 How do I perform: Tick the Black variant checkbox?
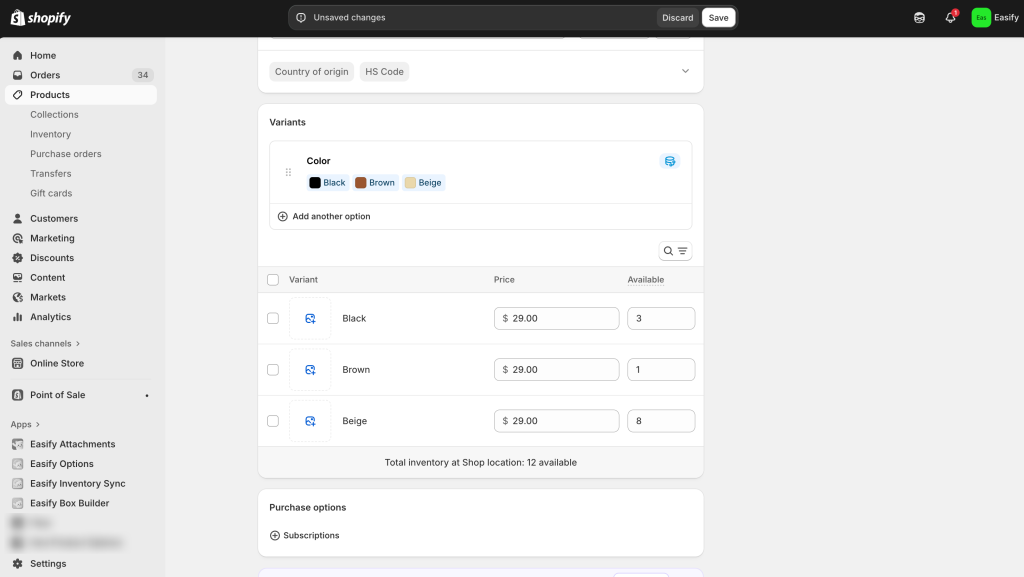tap(273, 319)
